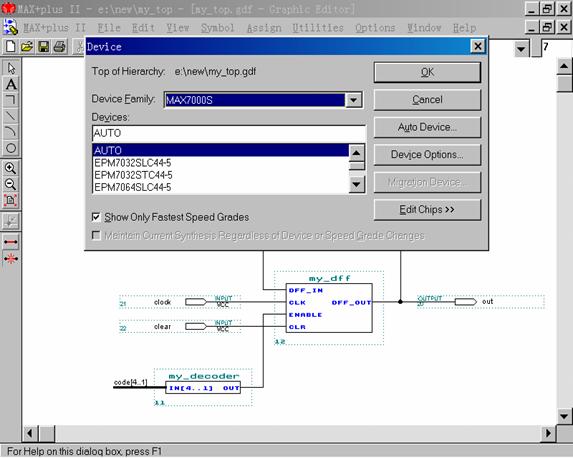Click the editor vertical scroll up arrow
Image resolution: width=573 pixels, height=458 pixels.
[564, 66]
